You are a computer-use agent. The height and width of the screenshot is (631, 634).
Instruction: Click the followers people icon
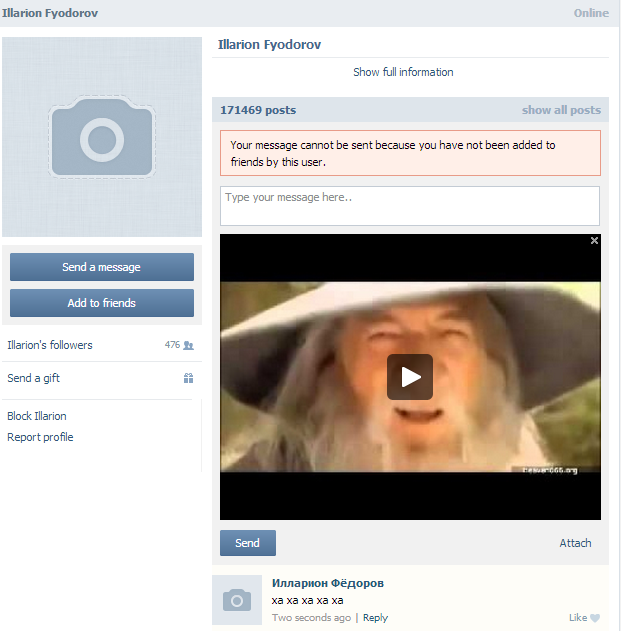coord(188,345)
